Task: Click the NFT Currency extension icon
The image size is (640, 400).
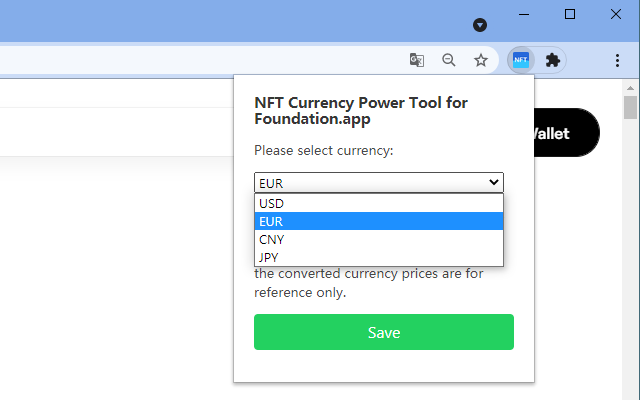Action: click(x=520, y=60)
